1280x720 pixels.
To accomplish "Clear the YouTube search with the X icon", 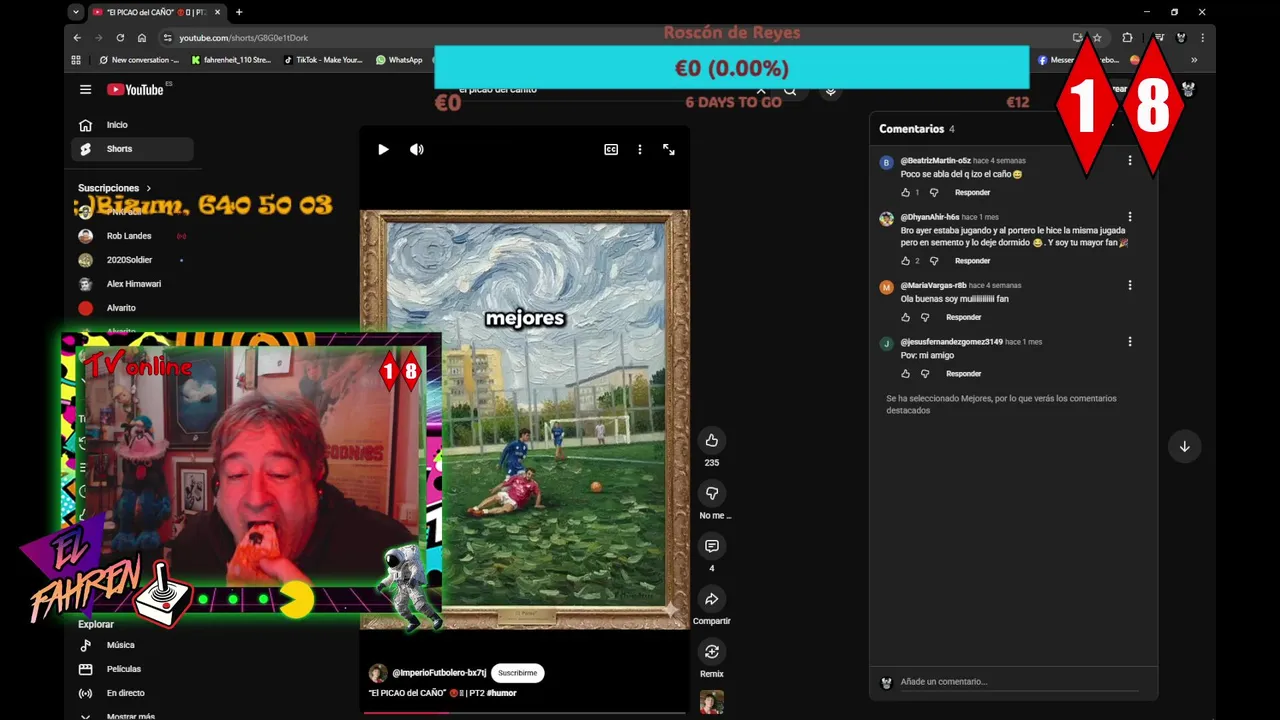I will pos(761,90).
